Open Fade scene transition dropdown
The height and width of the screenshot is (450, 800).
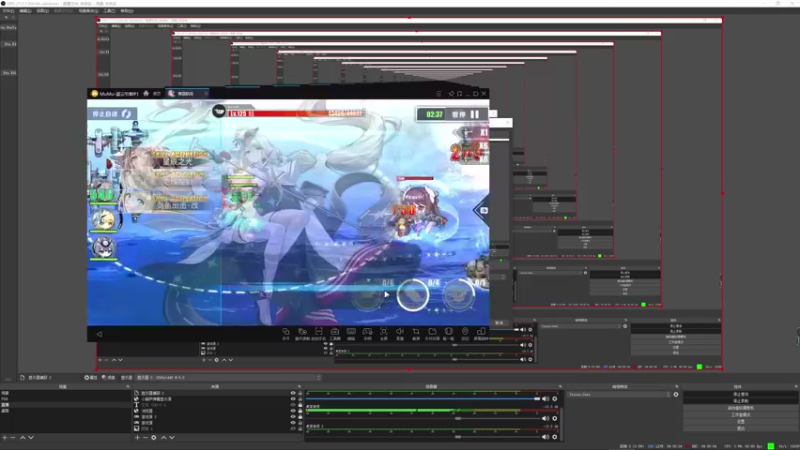click(619, 394)
